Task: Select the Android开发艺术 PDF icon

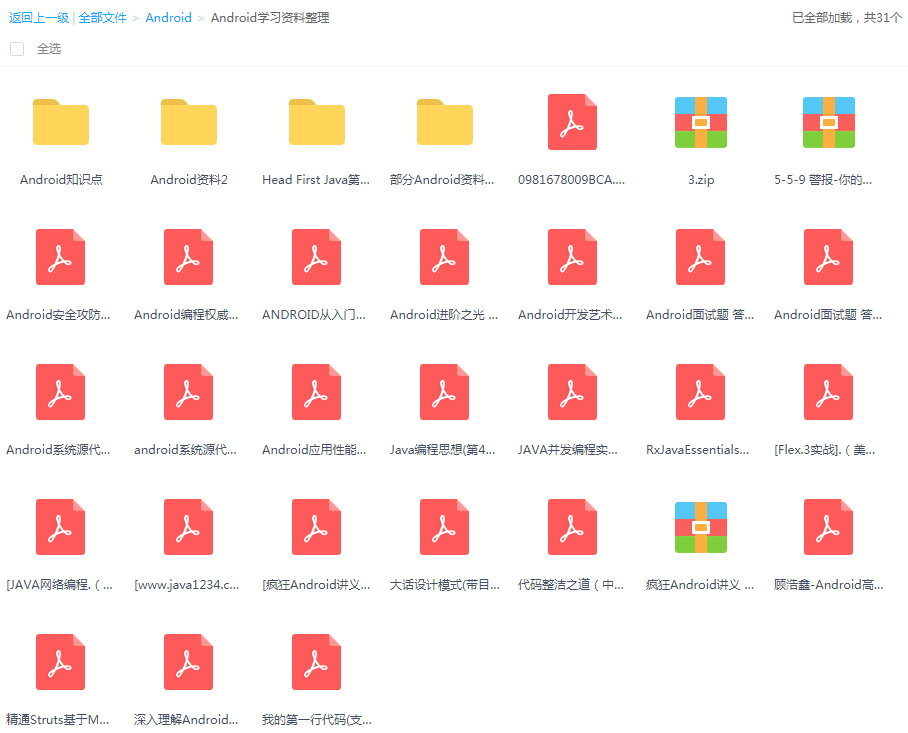Action: point(572,257)
